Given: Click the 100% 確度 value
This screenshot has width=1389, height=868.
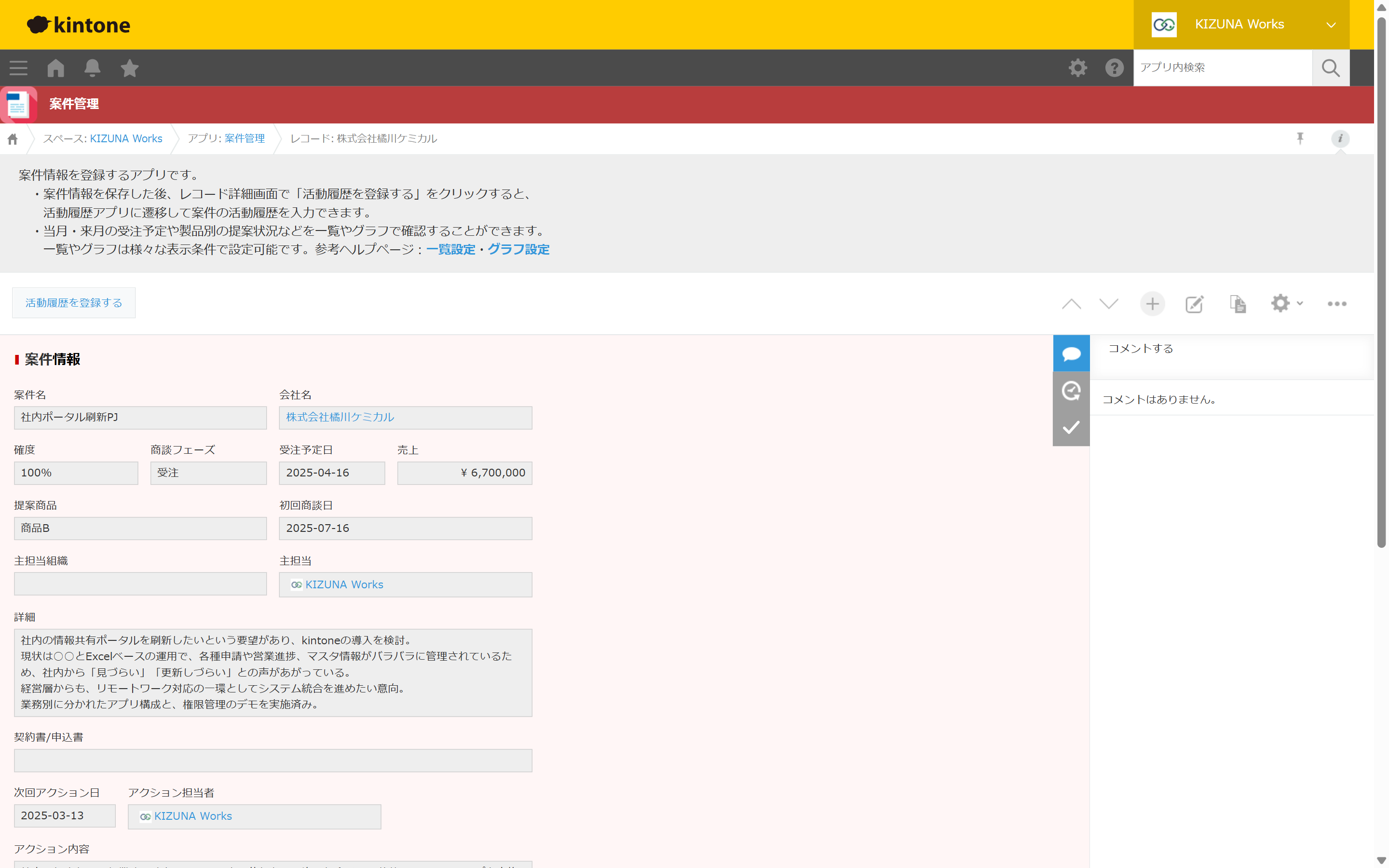Looking at the screenshot, I should [76, 473].
